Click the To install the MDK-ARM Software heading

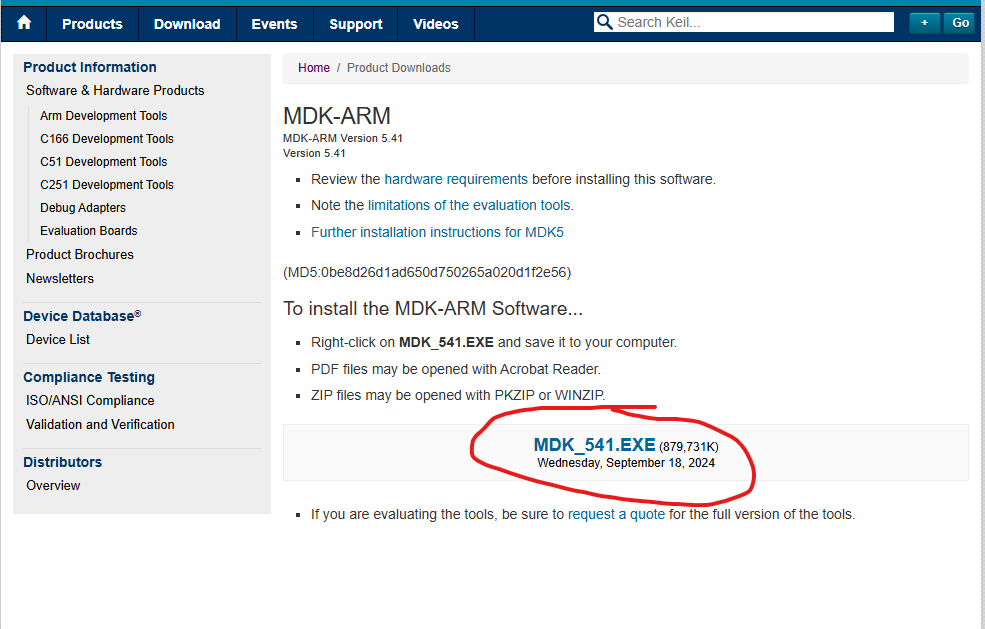pos(433,309)
